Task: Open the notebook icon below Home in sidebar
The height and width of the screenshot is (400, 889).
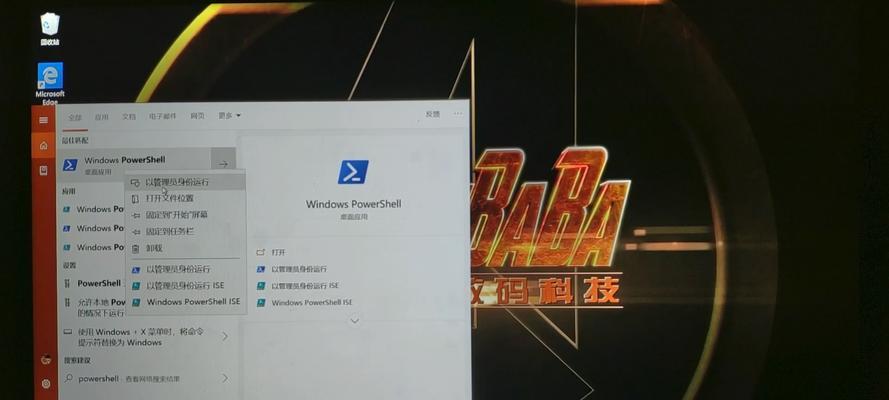Action: 44,171
